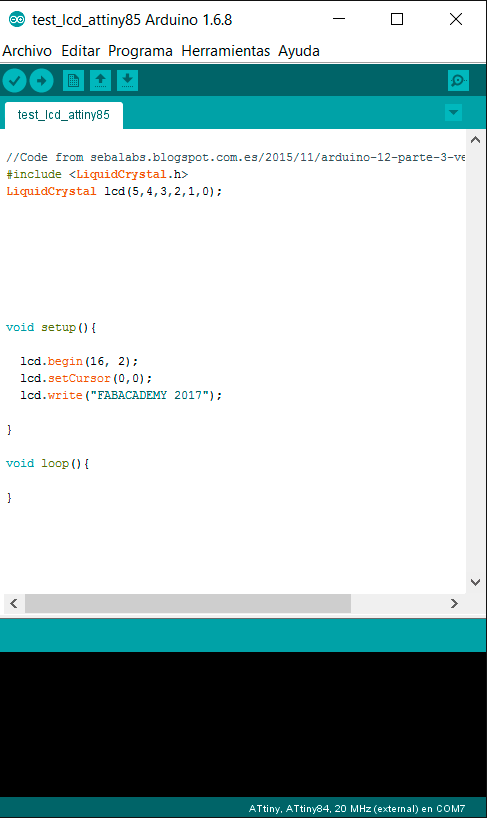Click the comment line starting //Code from sebalabs
Viewport: 487px width, 818px height.
[x=236, y=158]
